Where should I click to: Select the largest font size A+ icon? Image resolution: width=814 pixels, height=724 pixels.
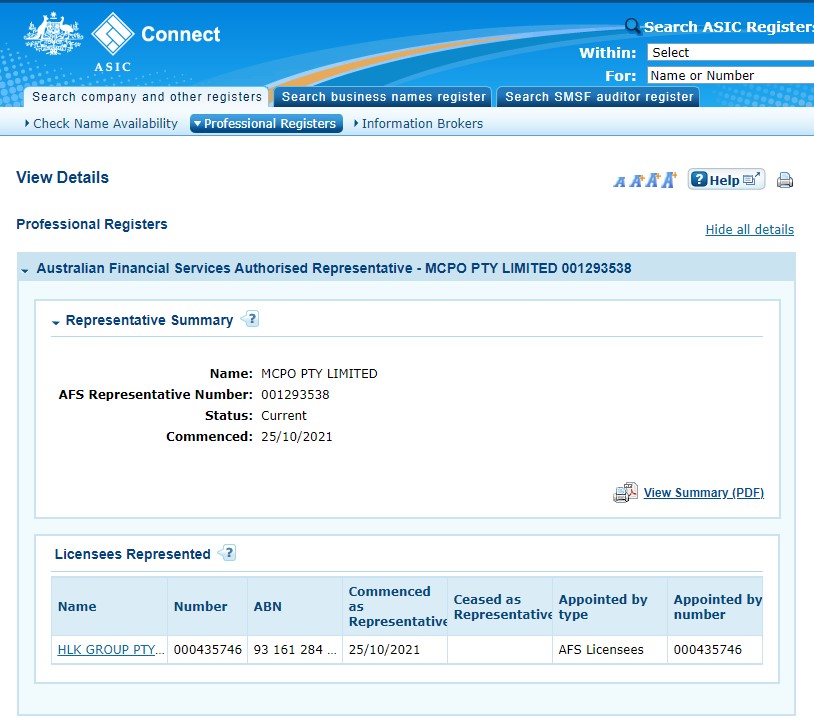(669, 180)
